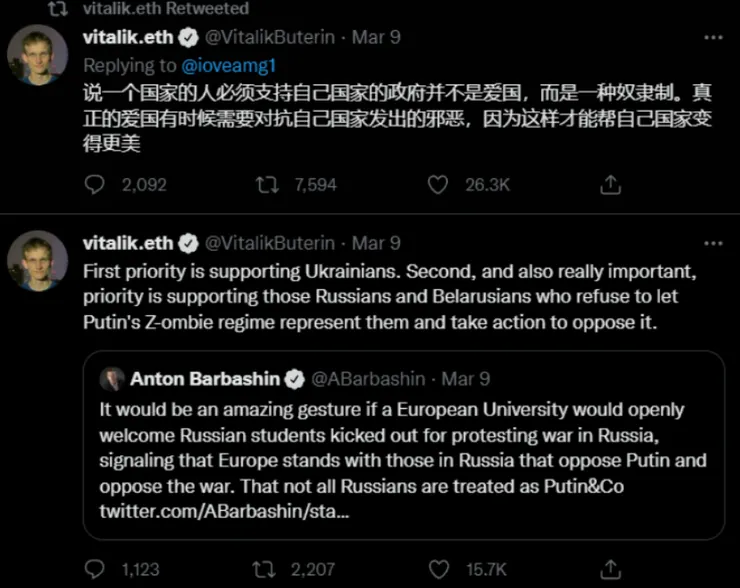Click Anton Barbashin's small profile picture
This screenshot has height=588, width=740.
[112, 379]
